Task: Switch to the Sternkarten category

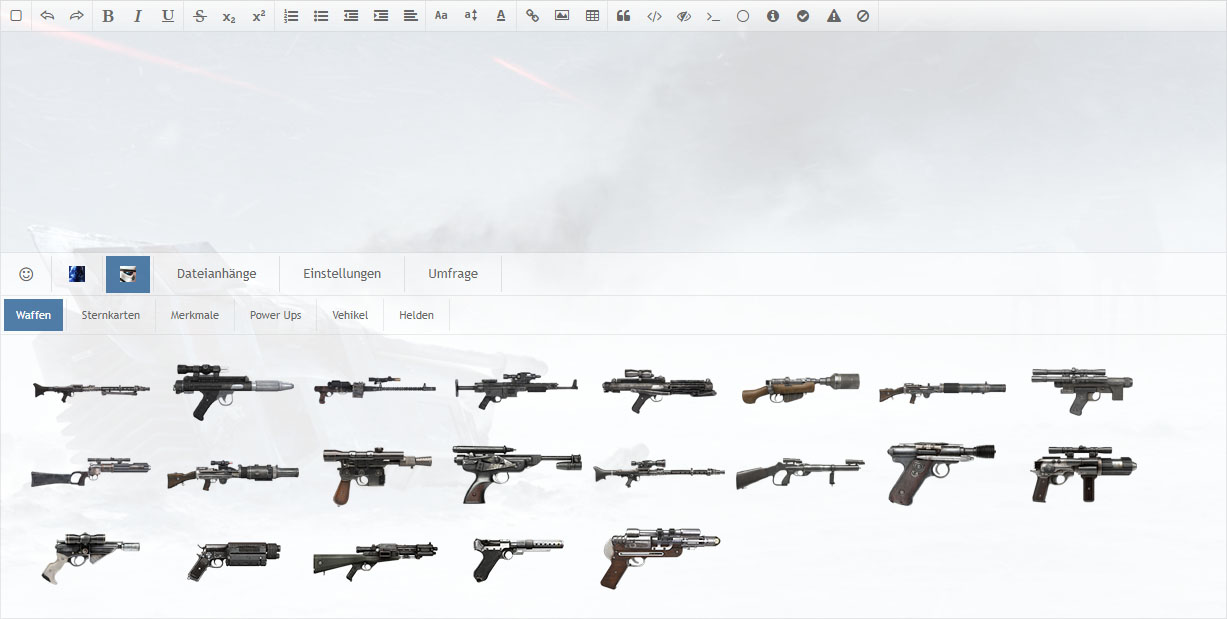Action: (x=110, y=315)
